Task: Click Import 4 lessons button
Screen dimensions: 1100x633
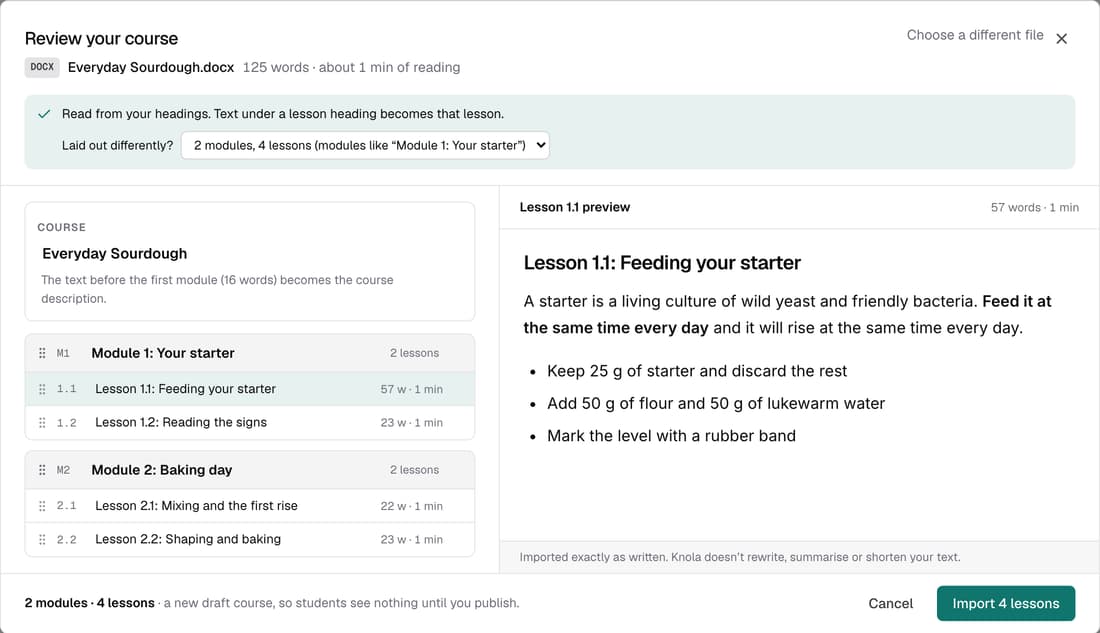Action: (1005, 604)
